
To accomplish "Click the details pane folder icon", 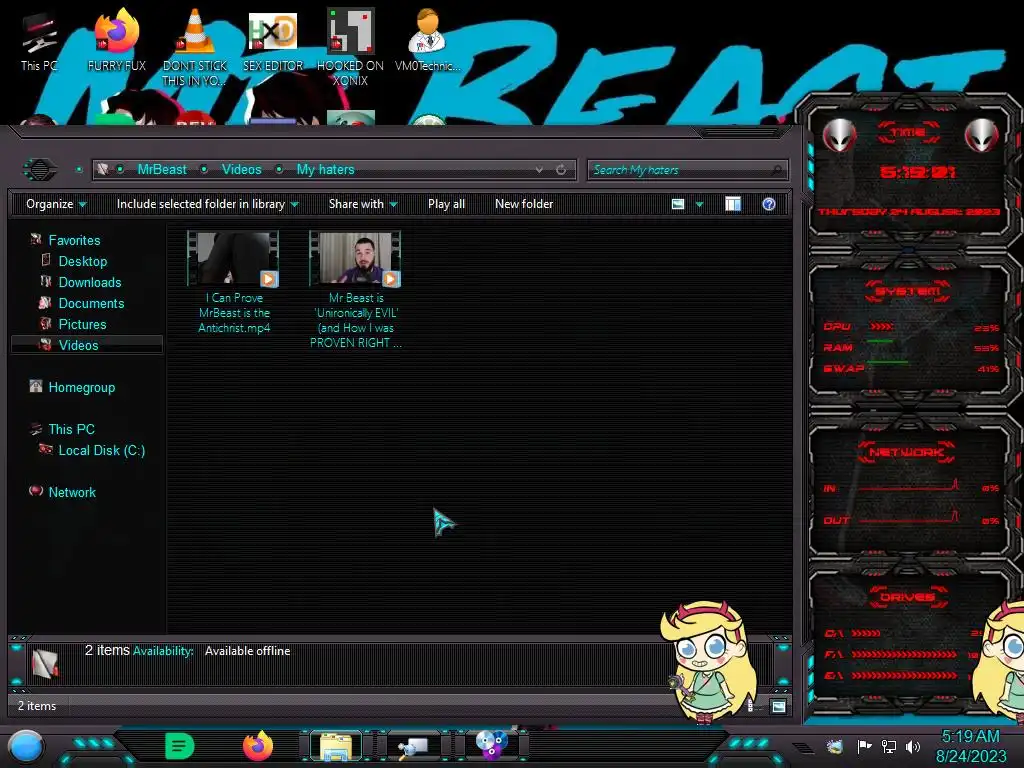I will (x=45, y=664).
